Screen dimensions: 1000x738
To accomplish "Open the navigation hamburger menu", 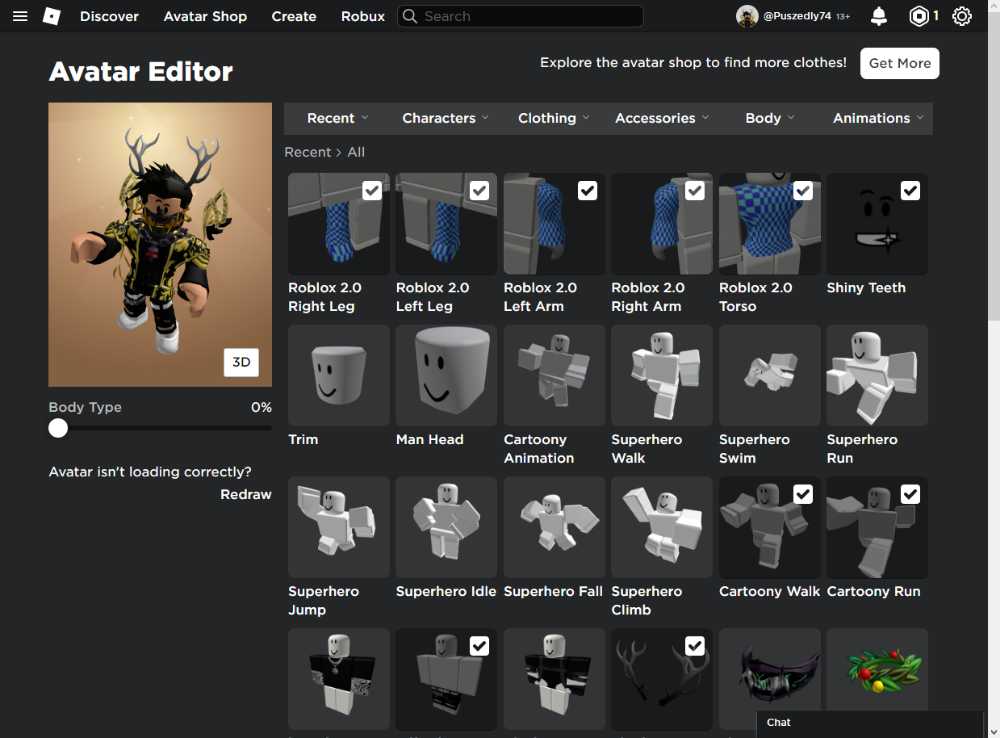I will click(20, 16).
